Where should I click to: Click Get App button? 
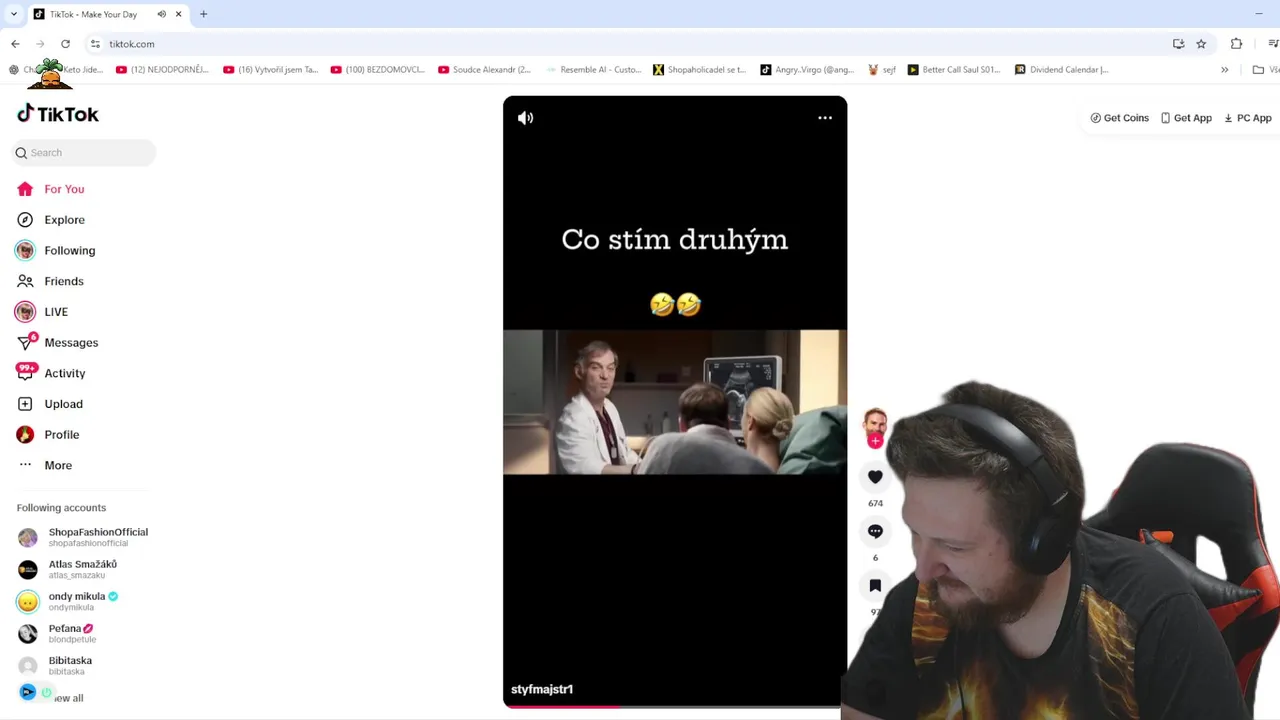1186,118
